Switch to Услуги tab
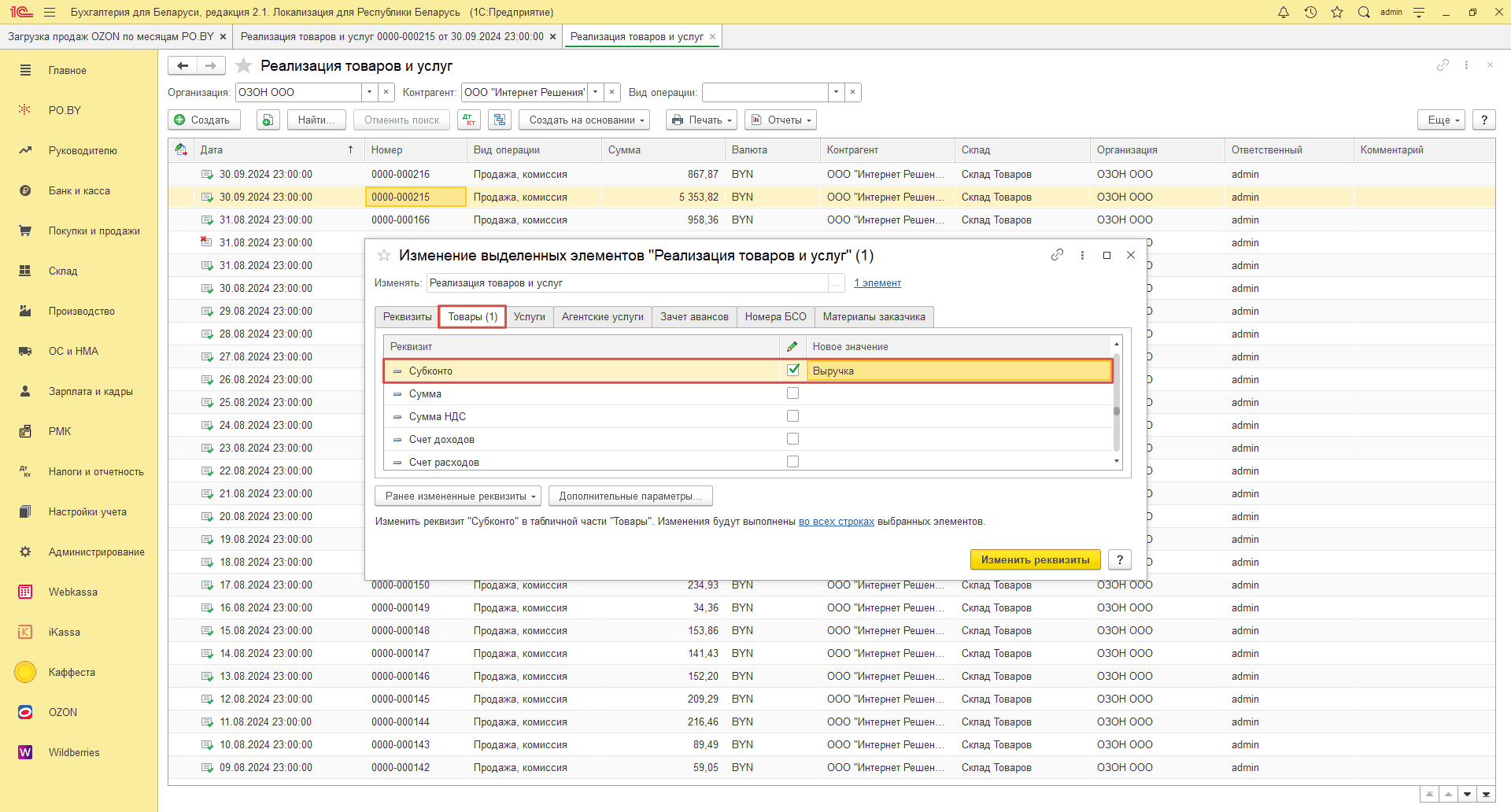Image resolution: width=1511 pixels, height=812 pixels. (530, 316)
